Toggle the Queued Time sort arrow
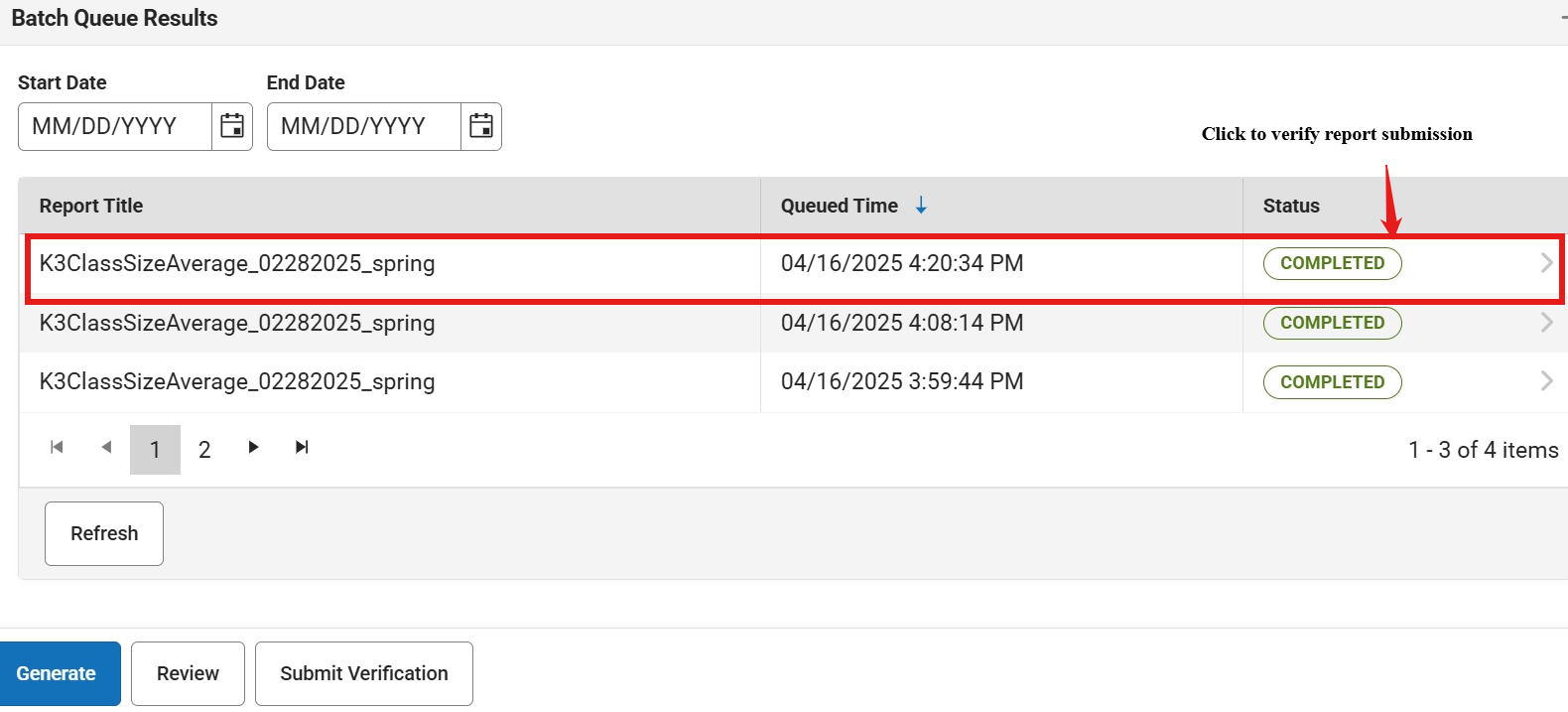The height and width of the screenshot is (712, 1568). (921, 206)
